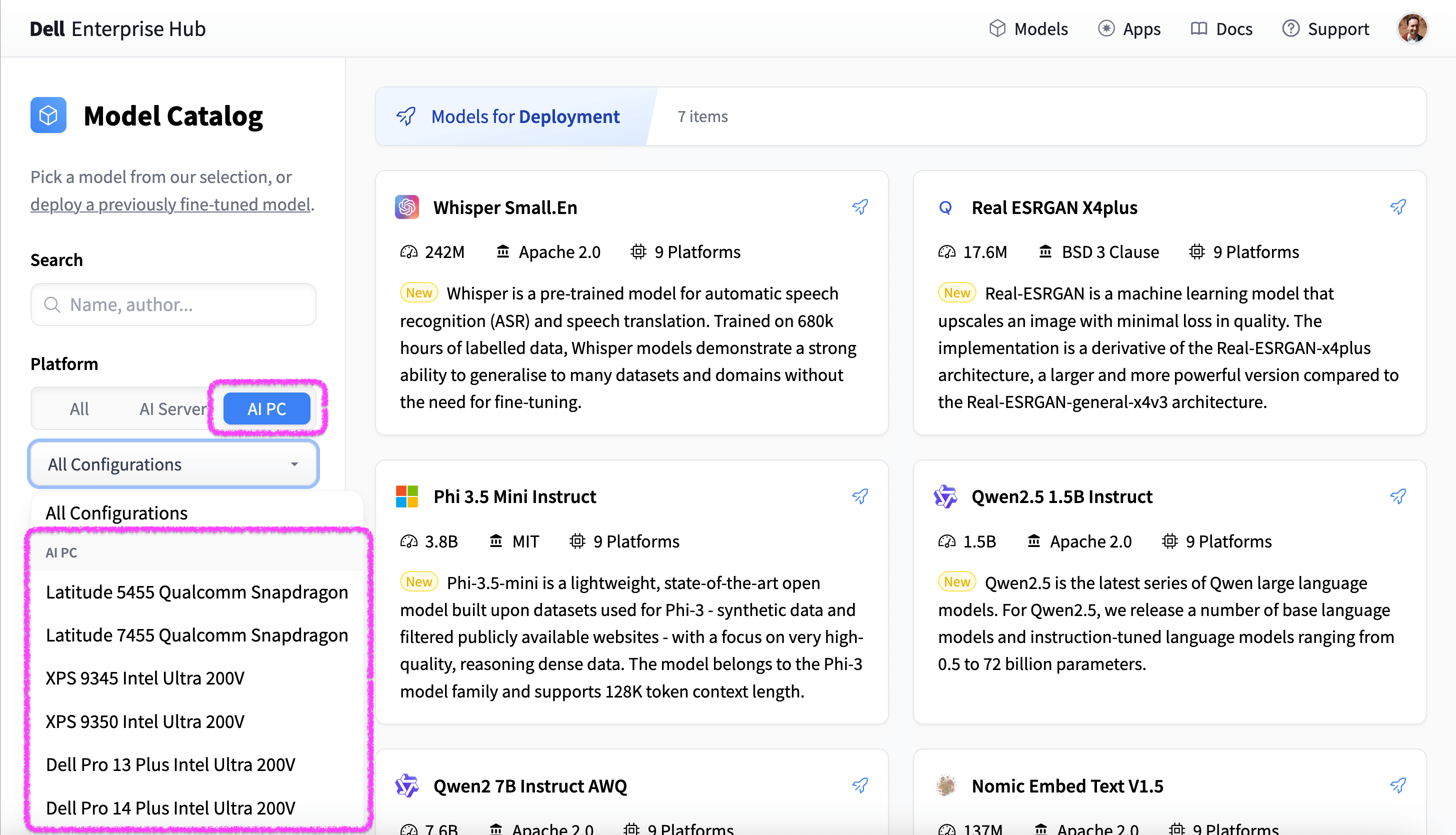The width and height of the screenshot is (1456, 835).
Task: Select the AI PC platform filter
Action: pyautogui.click(x=266, y=409)
